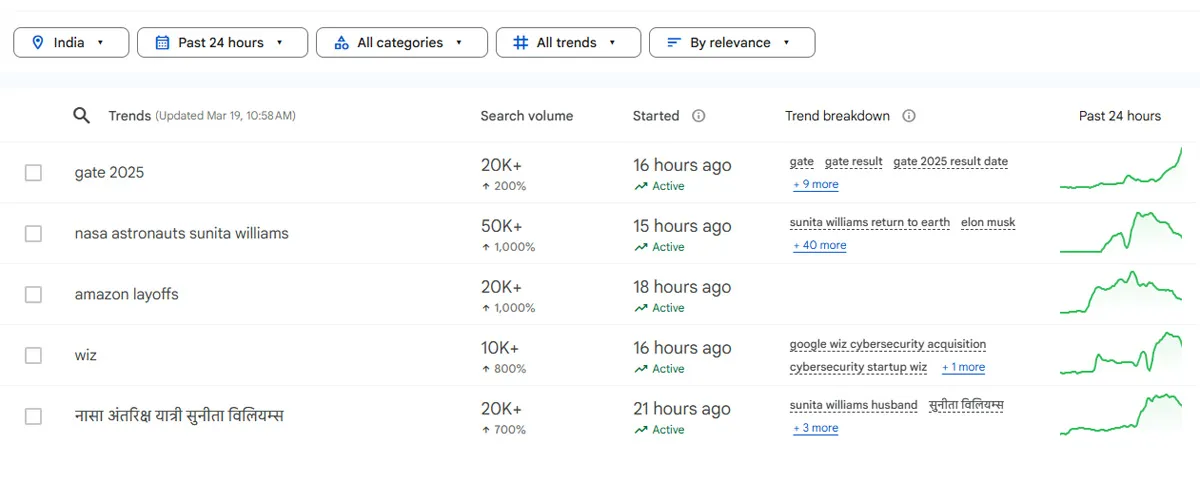Image resolution: width=1200 pixels, height=489 pixels.
Task: Tick the amazon layoffs checkbox
Action: [x=33, y=295]
